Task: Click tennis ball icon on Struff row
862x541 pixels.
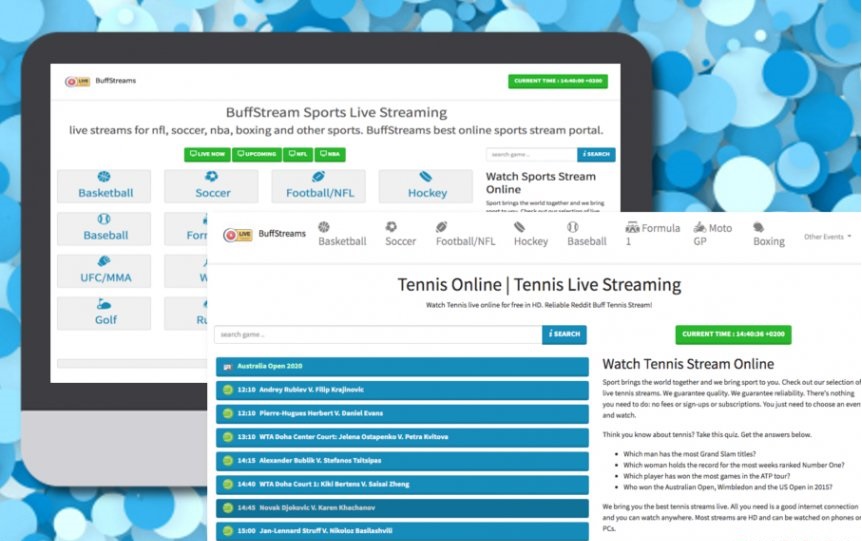Action: point(228,531)
